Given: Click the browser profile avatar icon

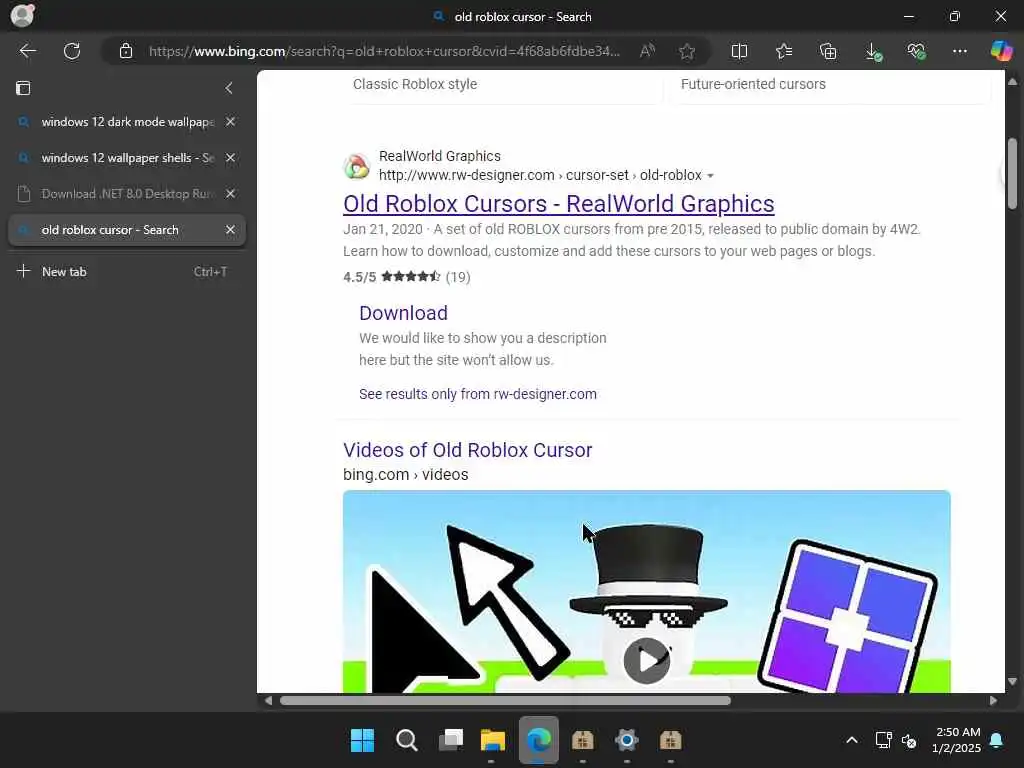Looking at the screenshot, I should (22, 15).
